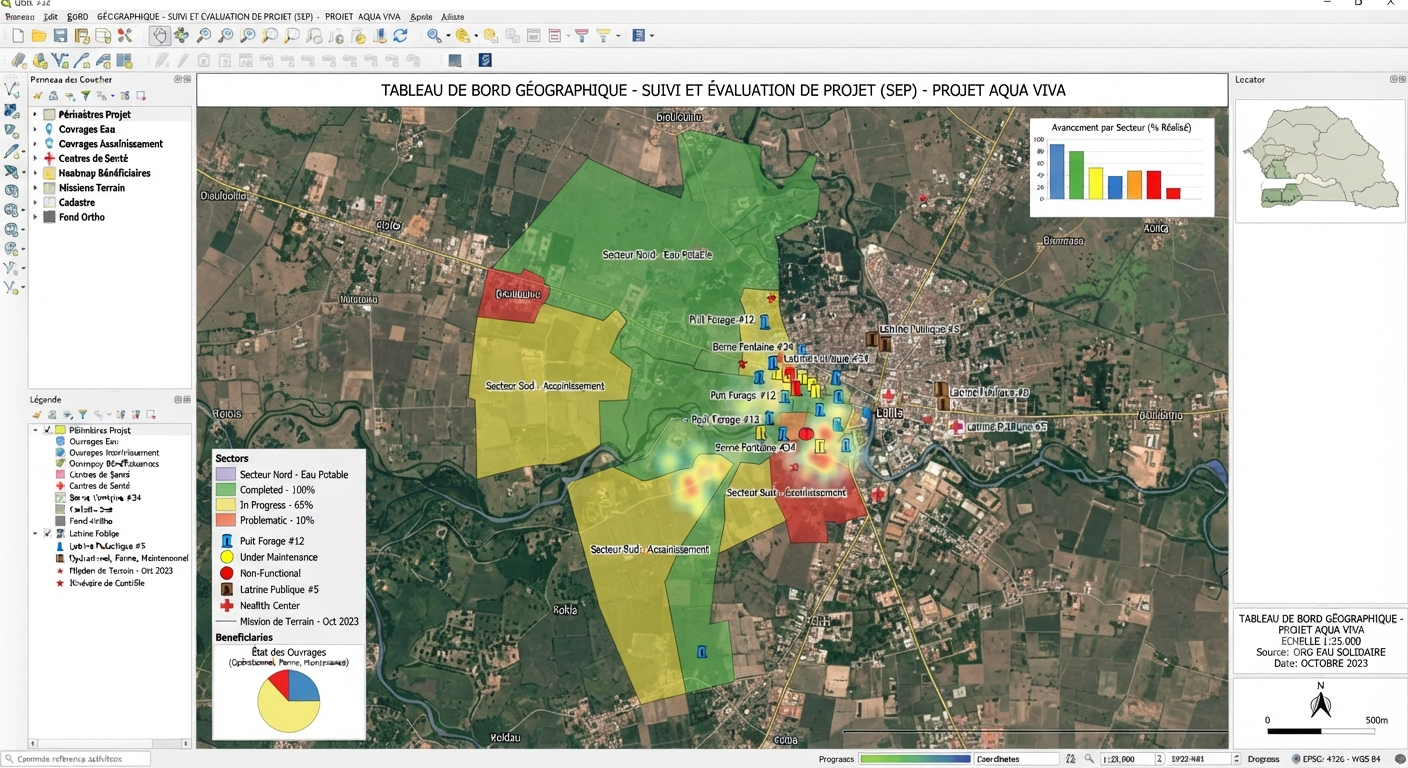
Task: Open the &pels menu
Action: (421, 17)
